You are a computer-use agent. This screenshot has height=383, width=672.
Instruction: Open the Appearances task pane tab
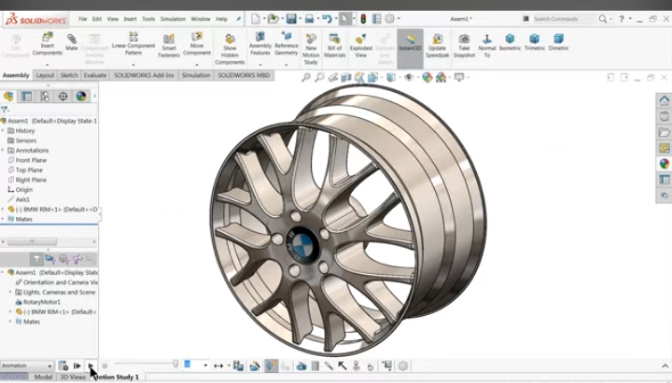[x=664, y=164]
